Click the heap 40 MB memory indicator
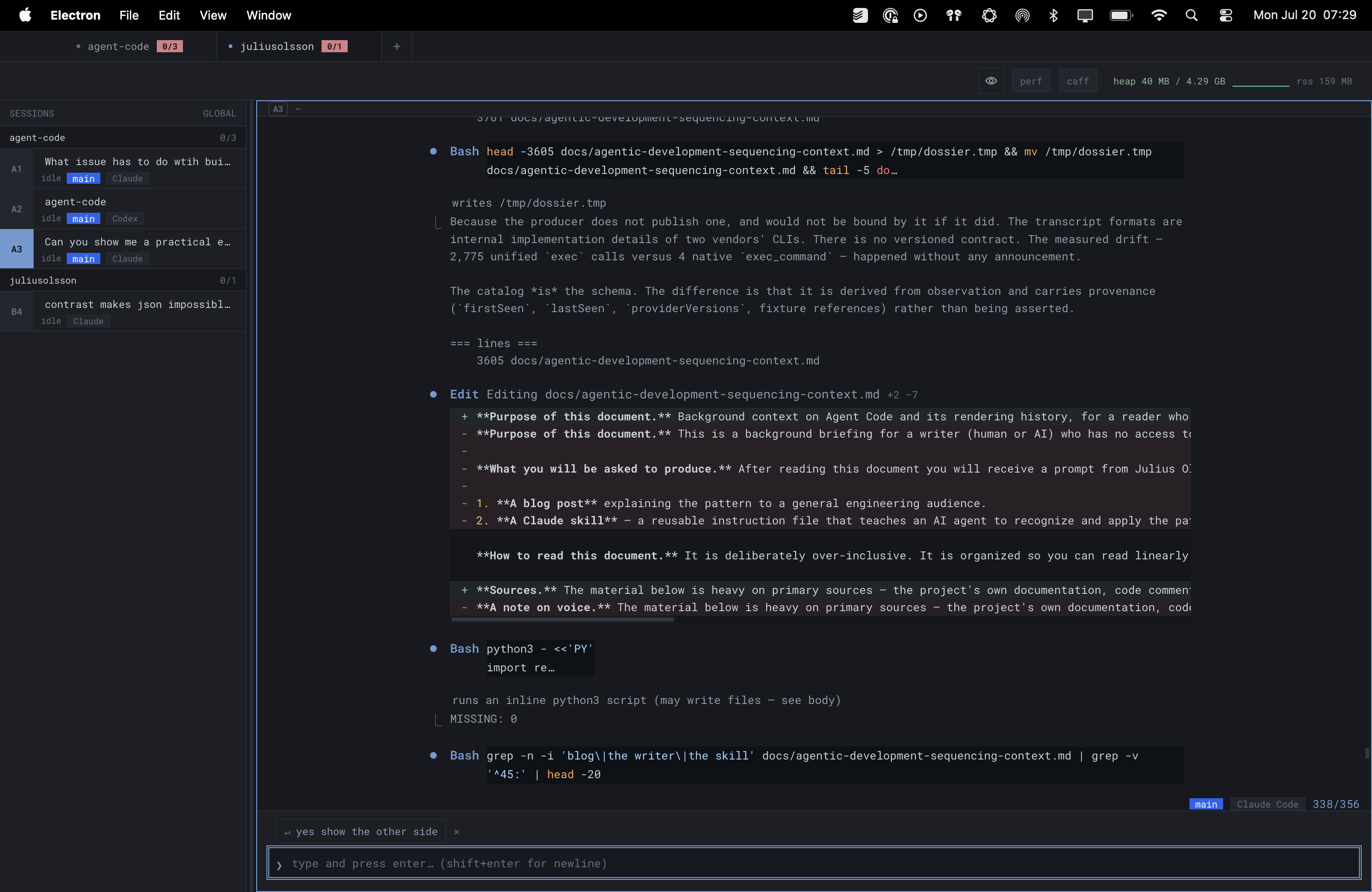Screen dimensions: 1372x892 click(1169, 81)
